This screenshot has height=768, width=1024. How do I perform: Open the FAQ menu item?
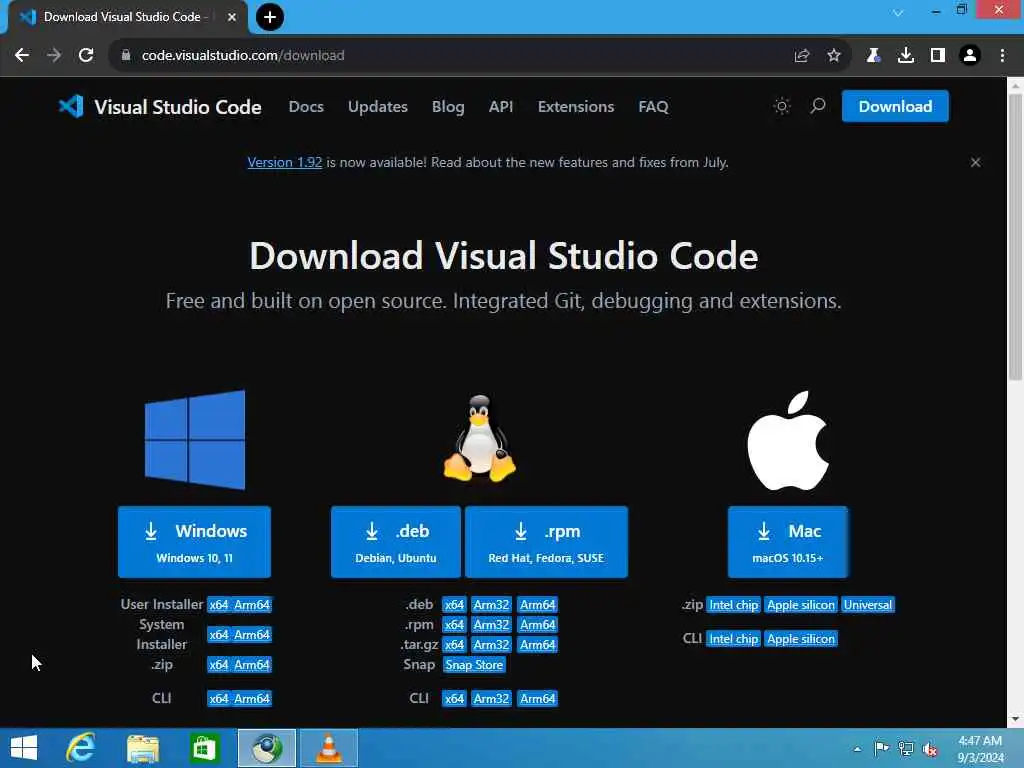[x=654, y=106]
